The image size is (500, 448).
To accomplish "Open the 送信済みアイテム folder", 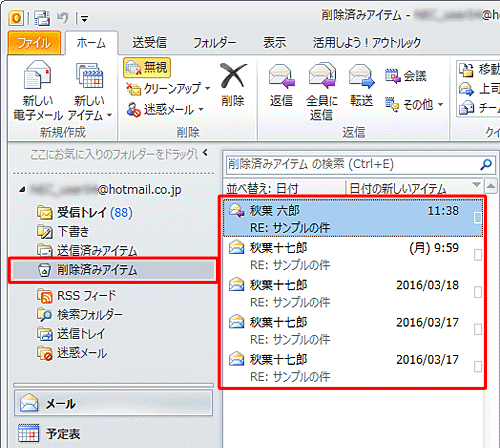I will [87, 250].
